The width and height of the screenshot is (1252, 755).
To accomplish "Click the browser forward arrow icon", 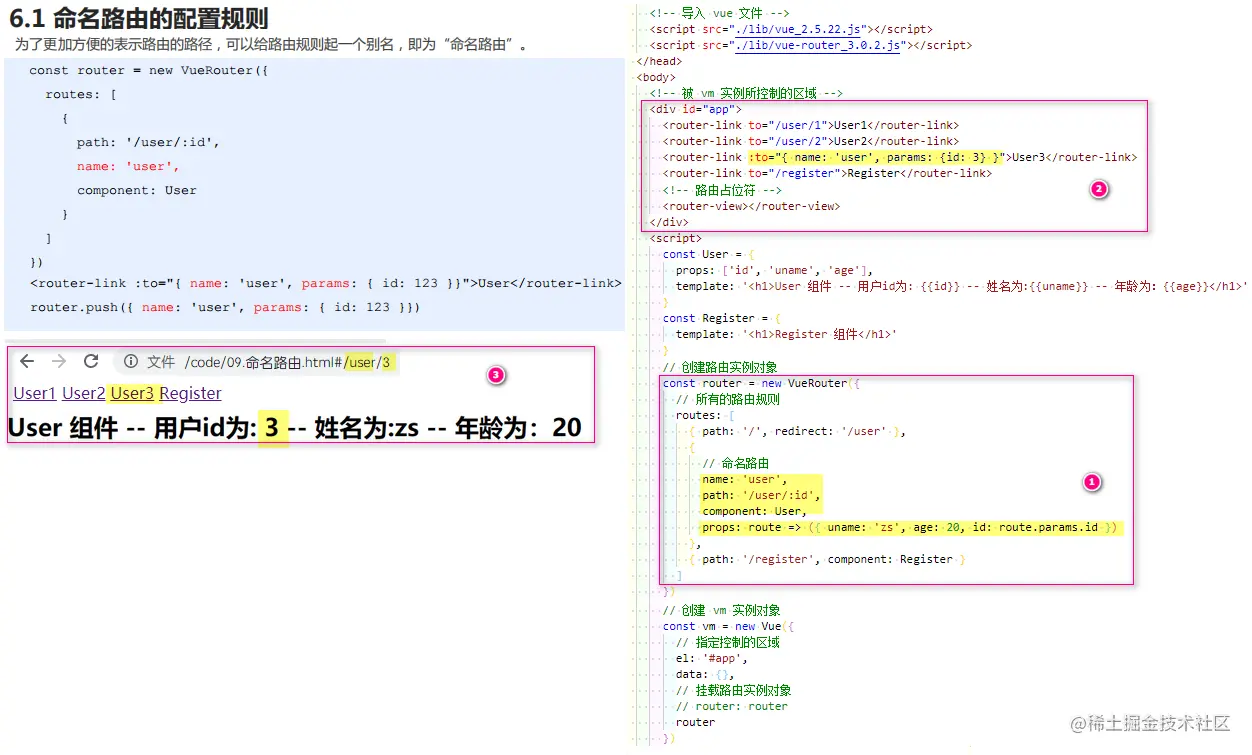I will click(x=59, y=362).
